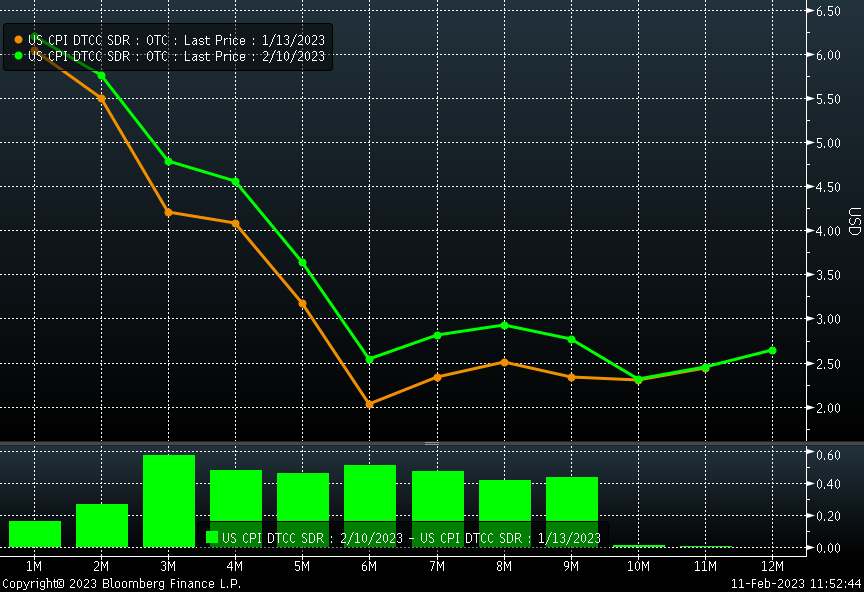
Task: Click the USD label on the y-axis
Action: [x=853, y=222]
